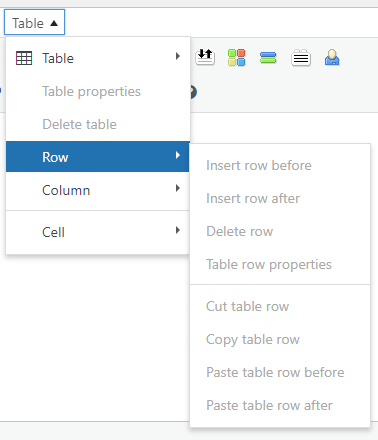Select the highlighted Row menu item
The width and height of the screenshot is (378, 440).
point(98,157)
